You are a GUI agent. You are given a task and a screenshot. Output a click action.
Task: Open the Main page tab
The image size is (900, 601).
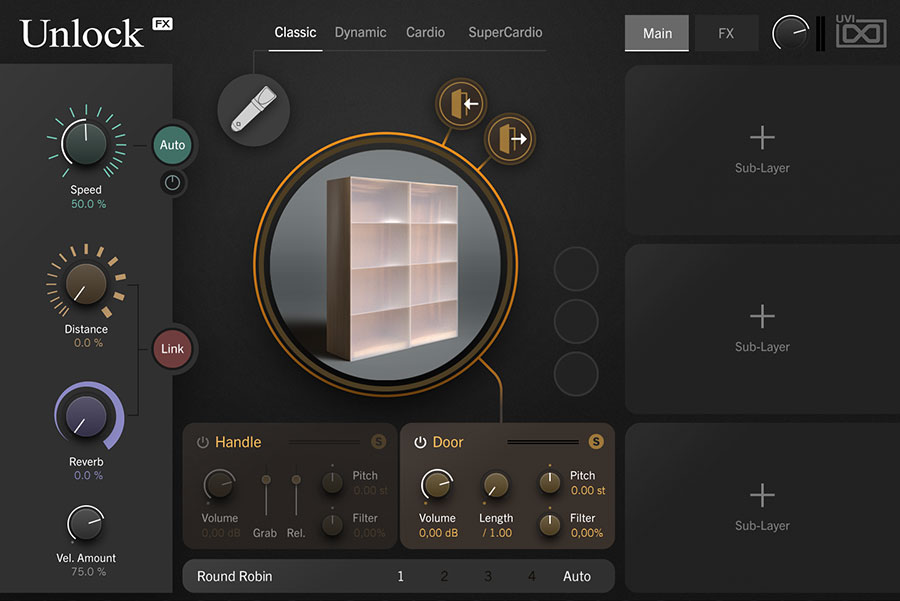point(657,33)
